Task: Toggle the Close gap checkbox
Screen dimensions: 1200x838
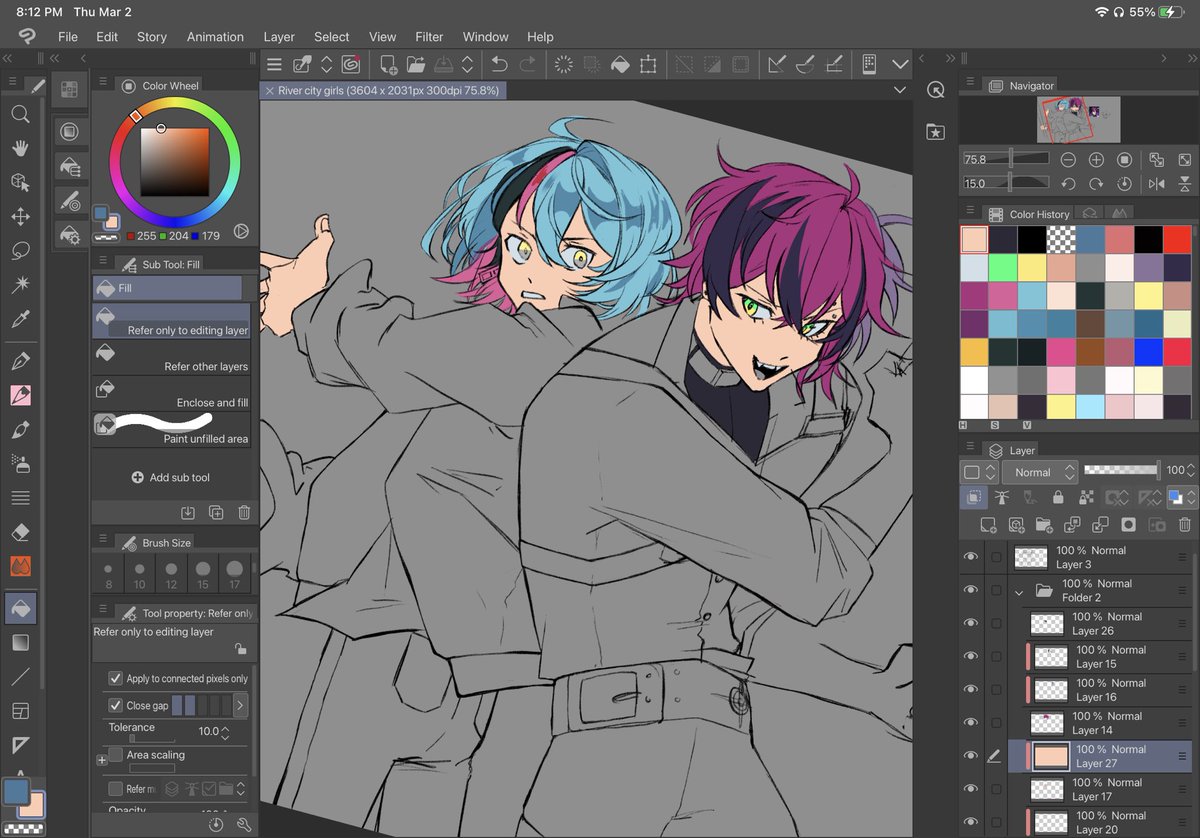Action: [x=115, y=705]
